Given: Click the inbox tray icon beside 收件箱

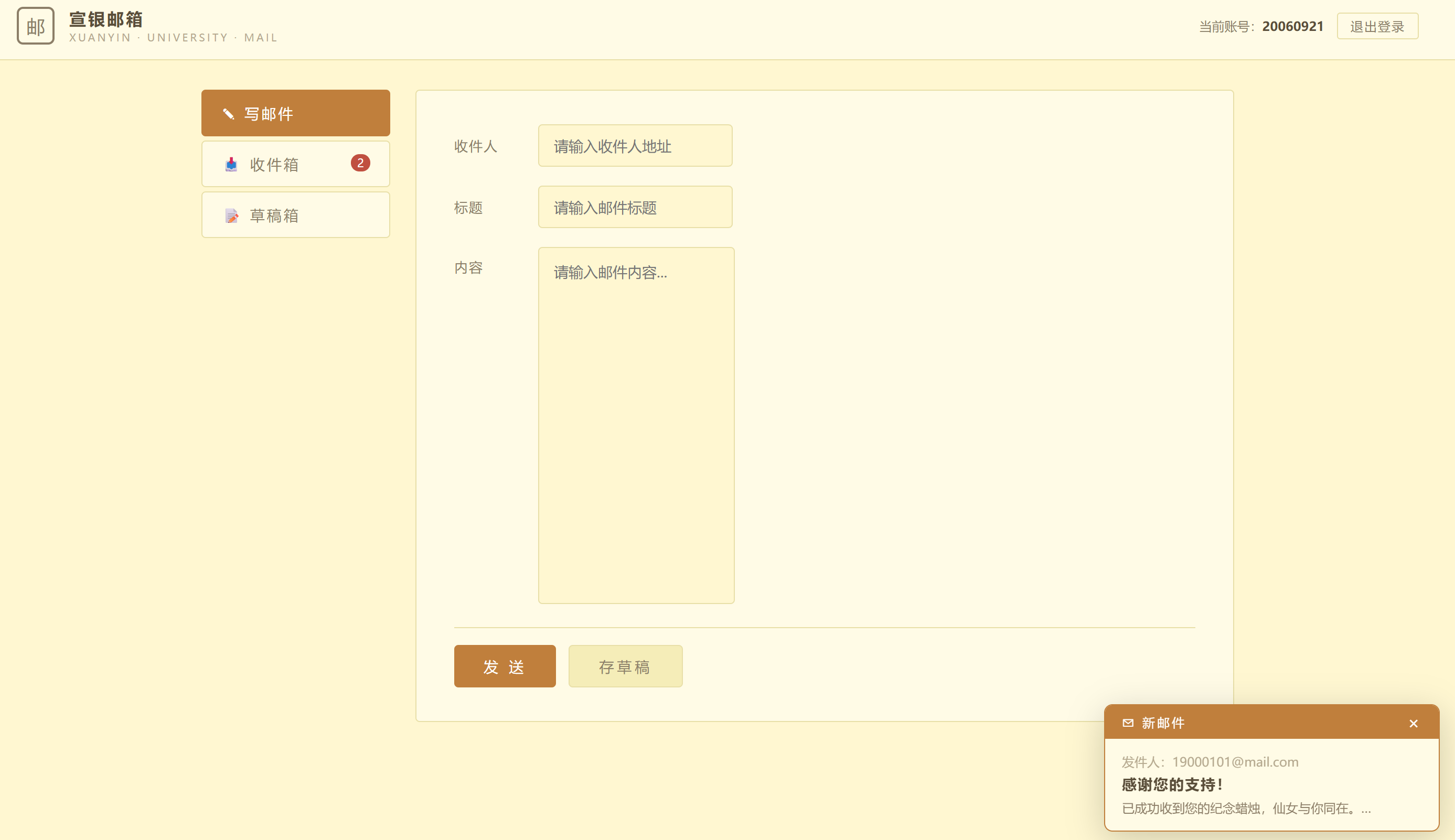Looking at the screenshot, I should [x=231, y=165].
